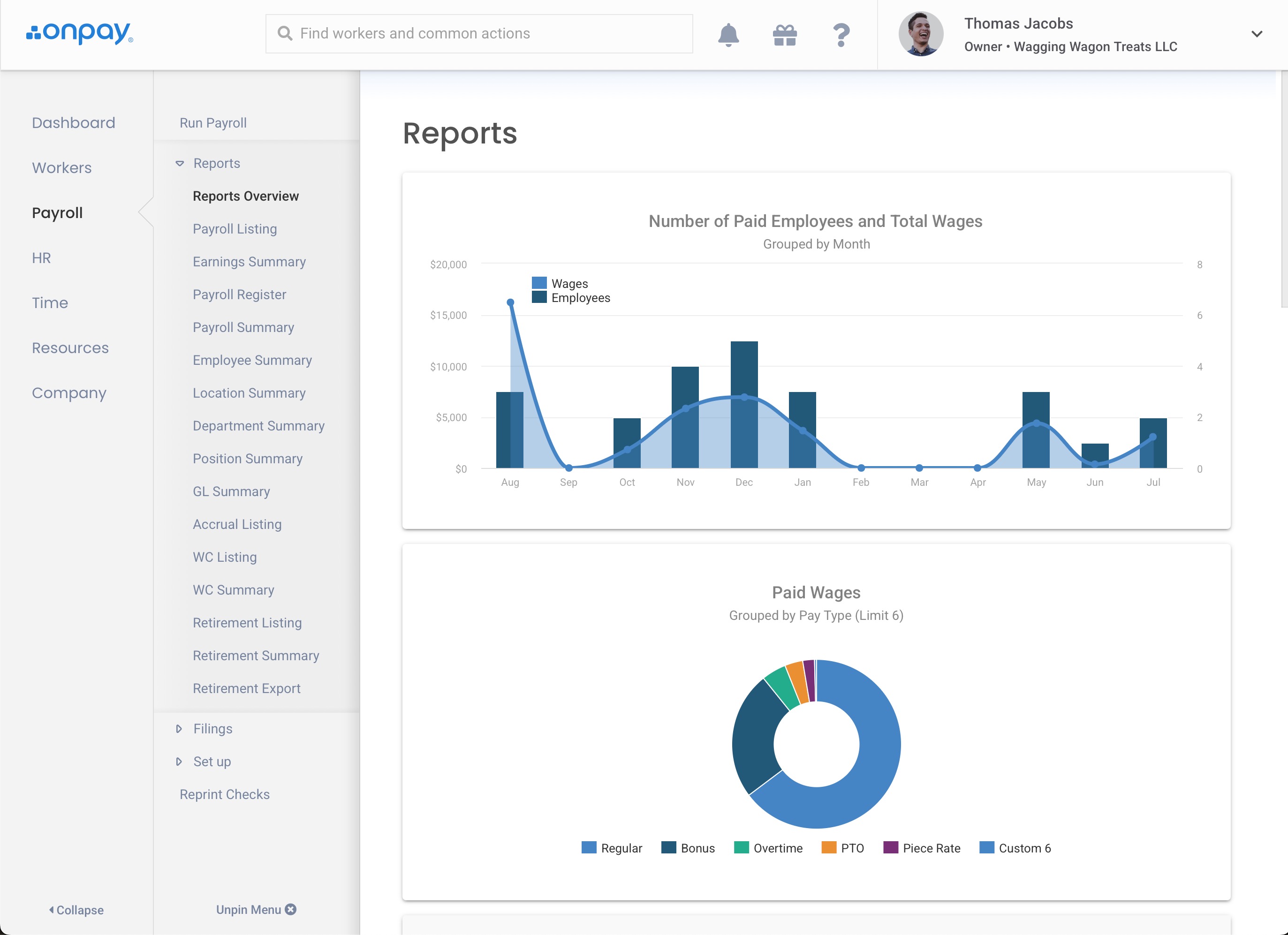Go to Workers in main navigation
This screenshot has height=935, width=1288.
[x=61, y=167]
